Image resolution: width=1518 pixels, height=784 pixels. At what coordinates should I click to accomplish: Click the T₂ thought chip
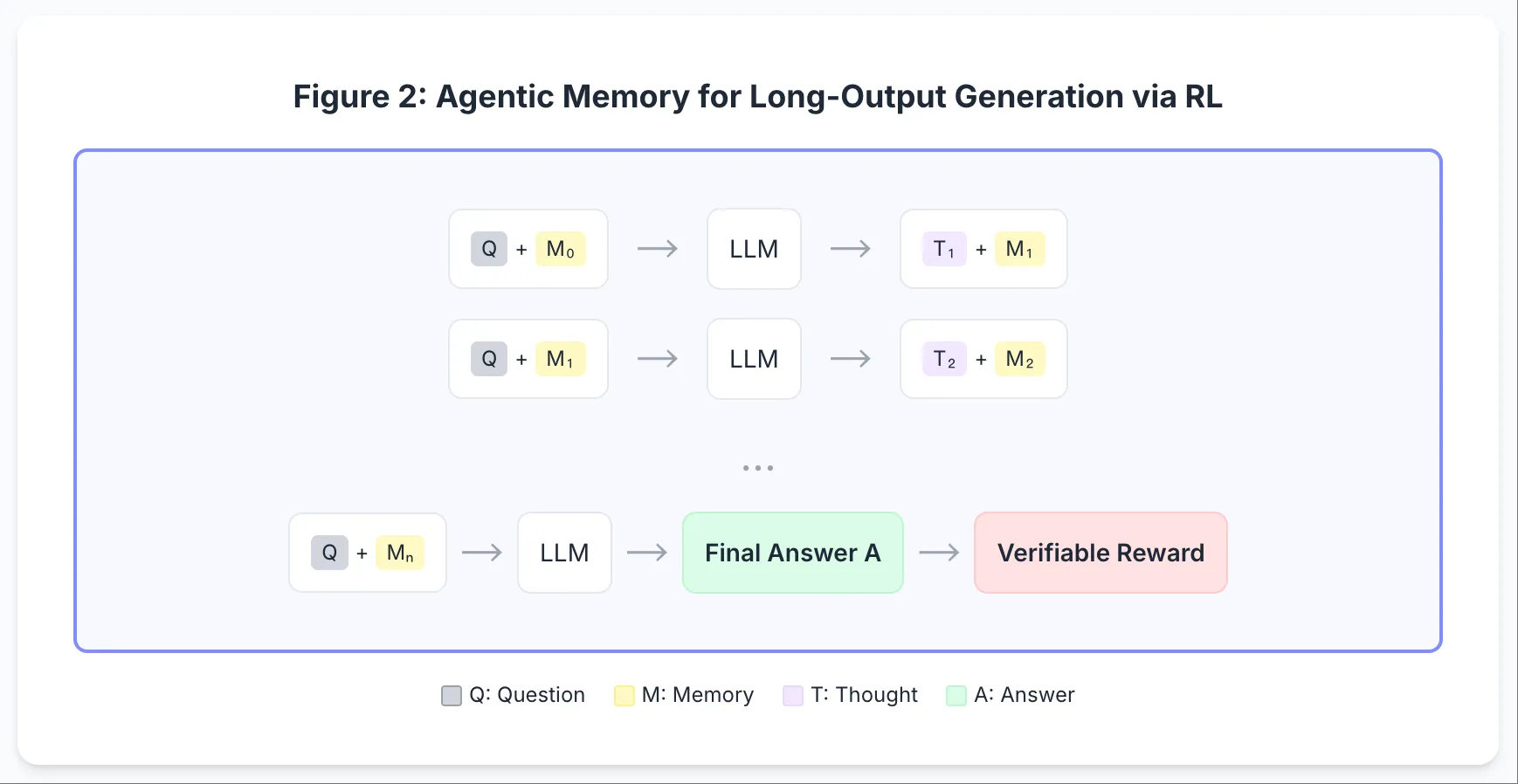point(944,359)
